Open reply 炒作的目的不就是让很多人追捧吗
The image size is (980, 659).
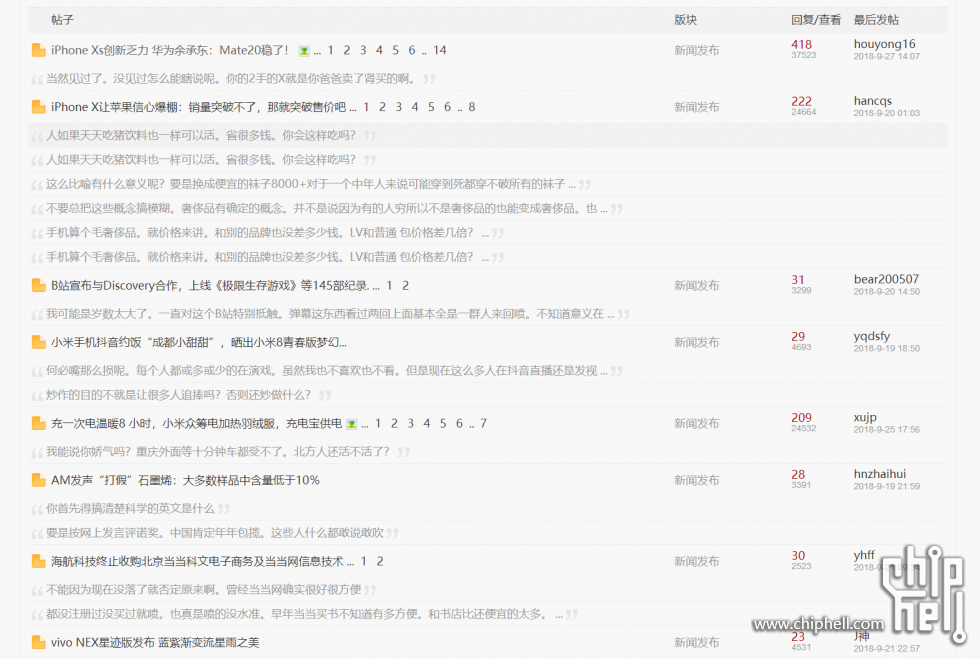click(178, 395)
